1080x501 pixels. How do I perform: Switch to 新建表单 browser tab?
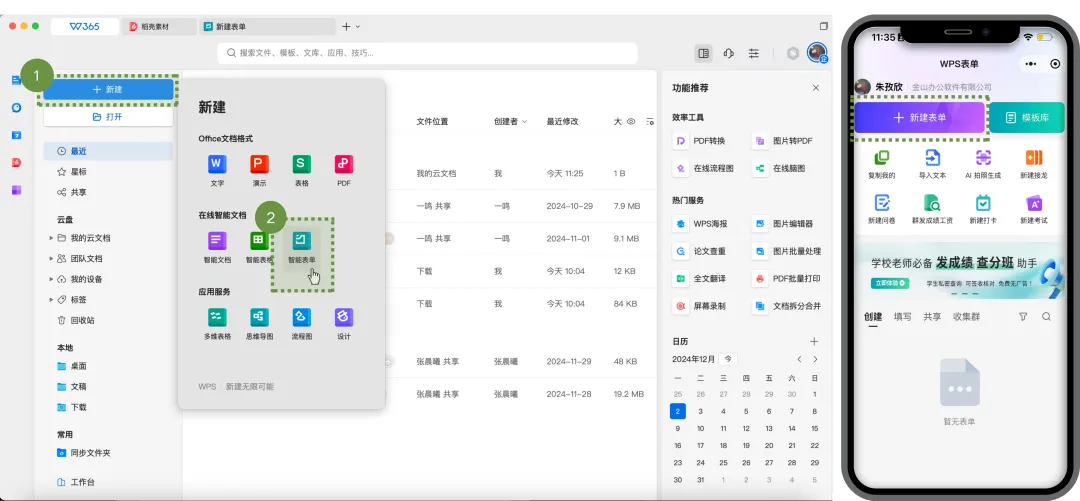click(x=267, y=27)
